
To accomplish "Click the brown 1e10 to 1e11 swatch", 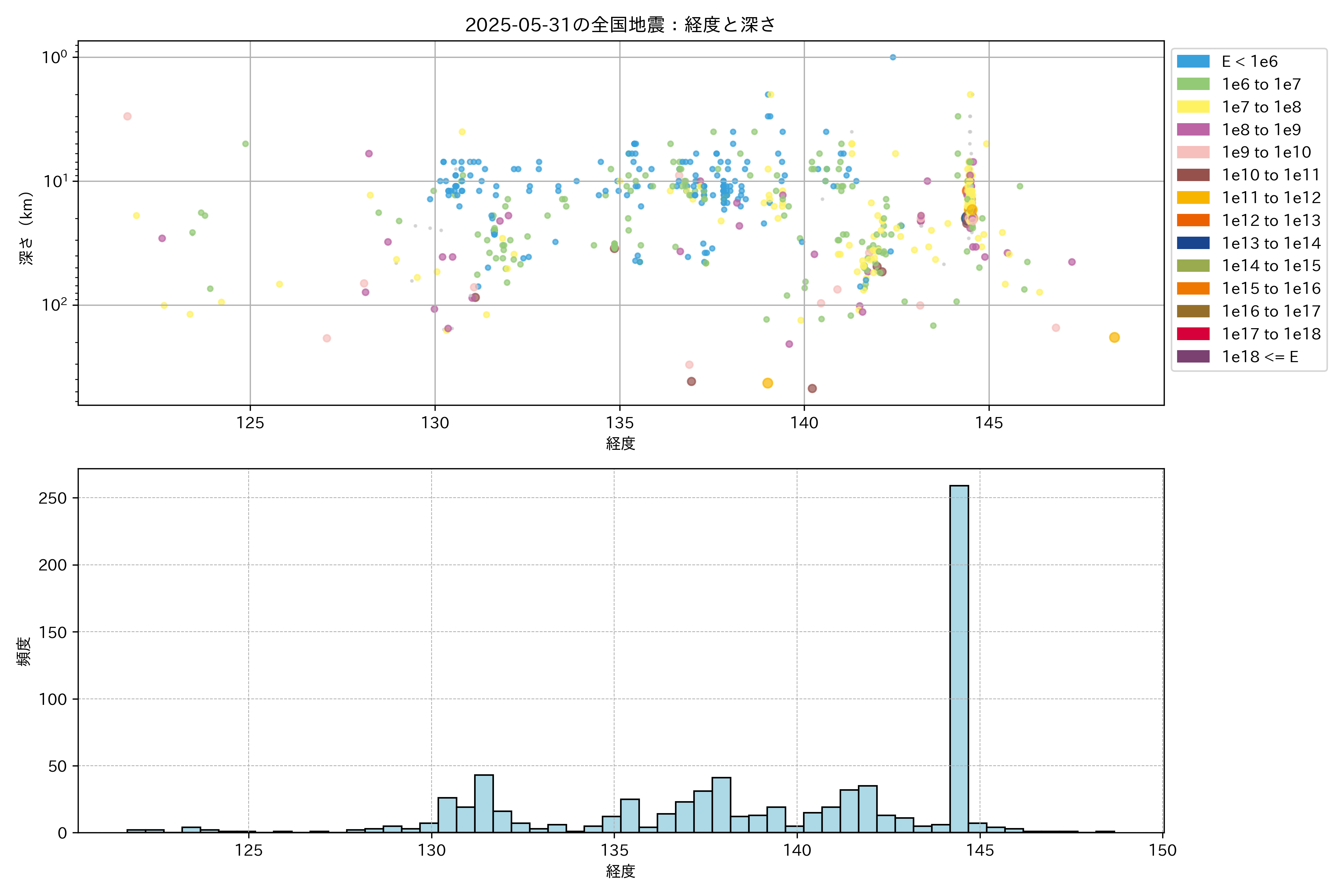I will [1192, 175].
